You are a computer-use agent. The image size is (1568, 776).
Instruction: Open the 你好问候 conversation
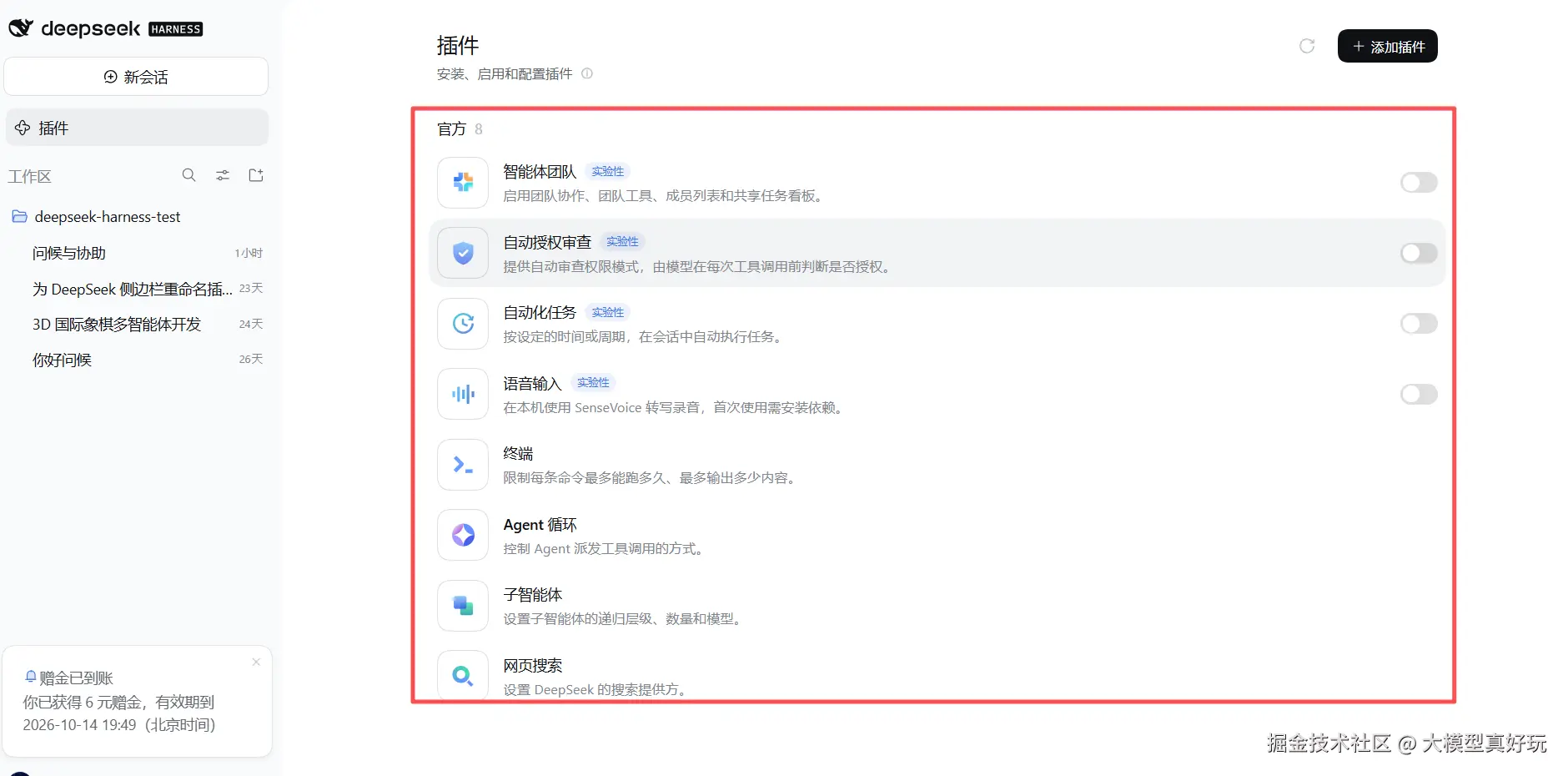coord(137,360)
